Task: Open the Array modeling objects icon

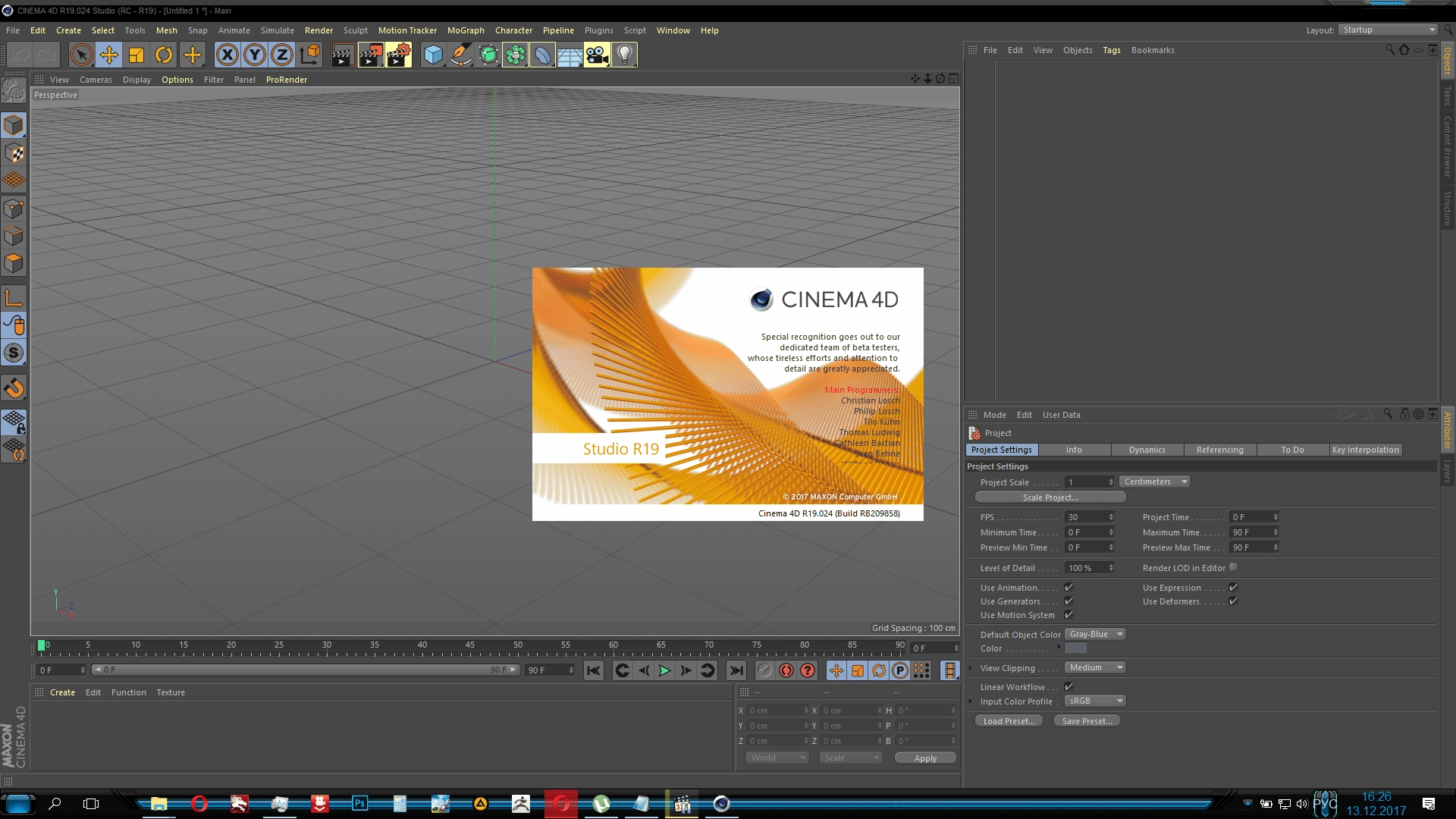Action: 515,55
